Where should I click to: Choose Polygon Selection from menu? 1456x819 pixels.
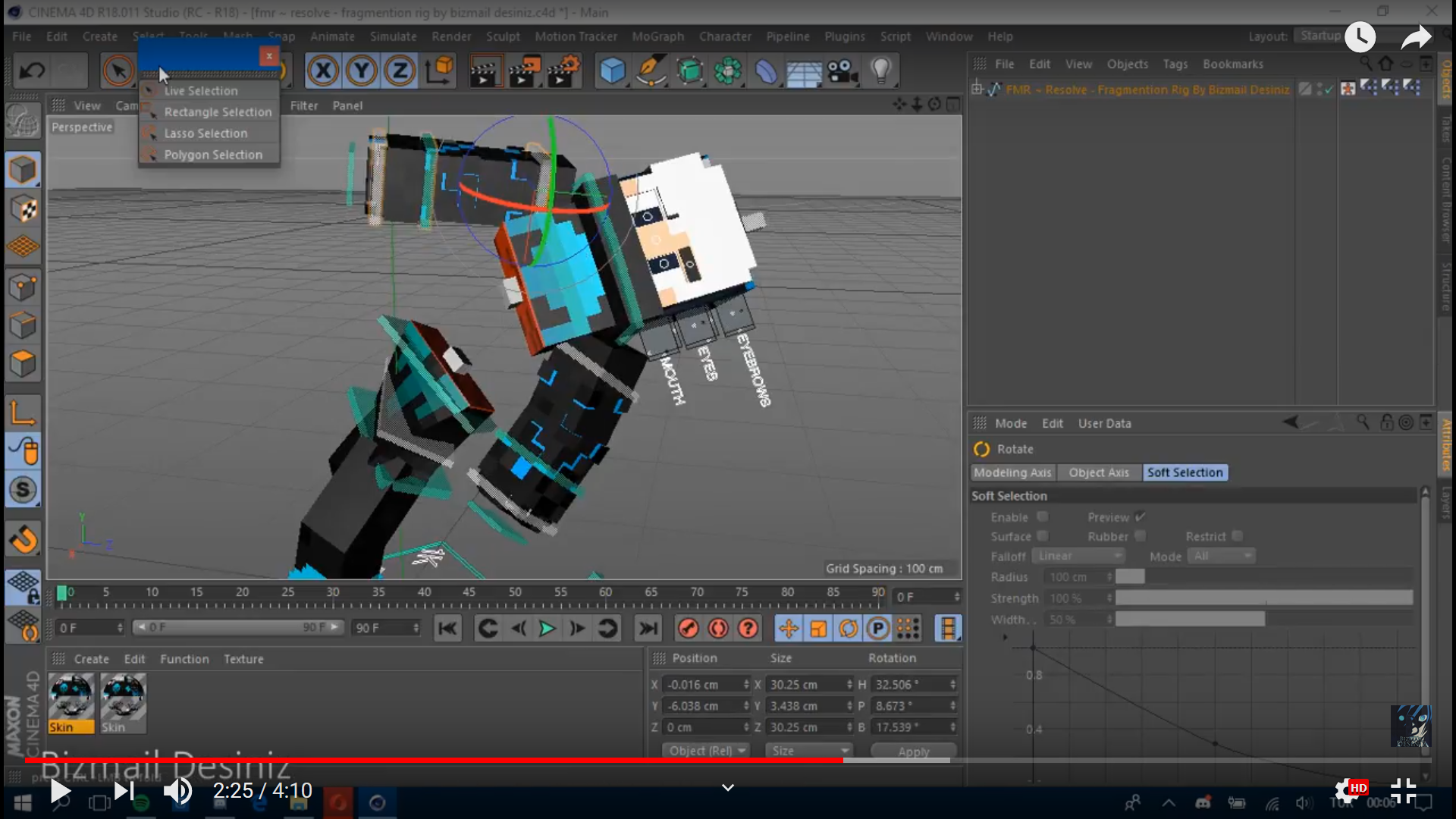point(213,154)
